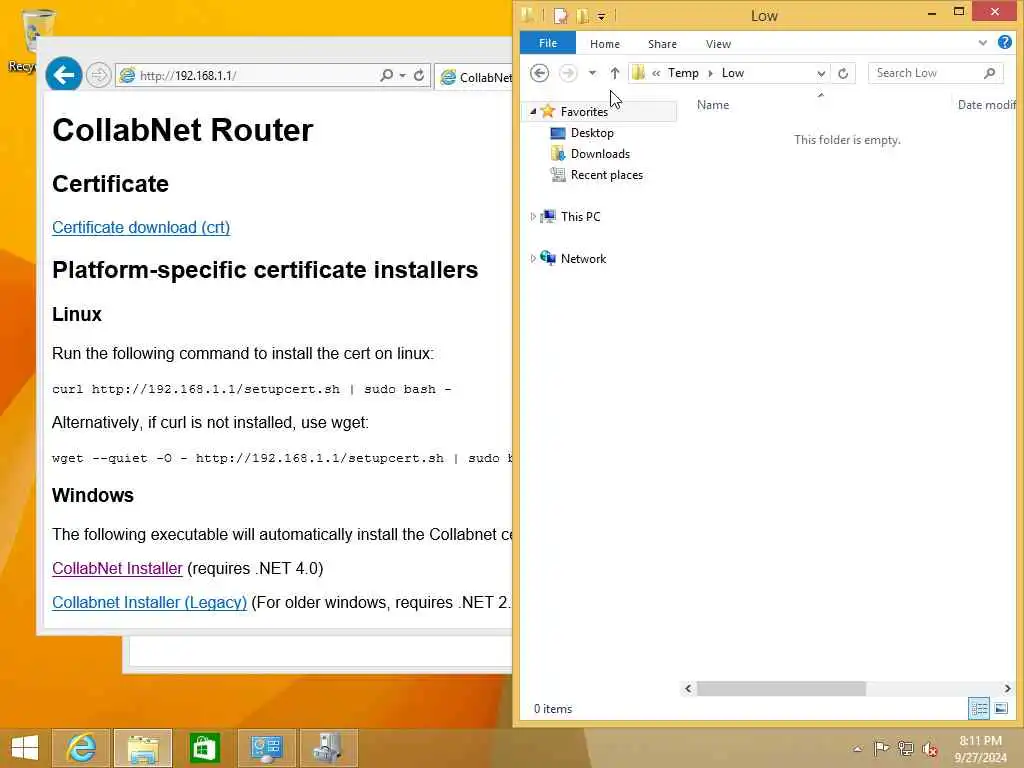The height and width of the screenshot is (768, 1024).
Task: Click the Control Panel taskbar icon
Action: click(x=266, y=748)
